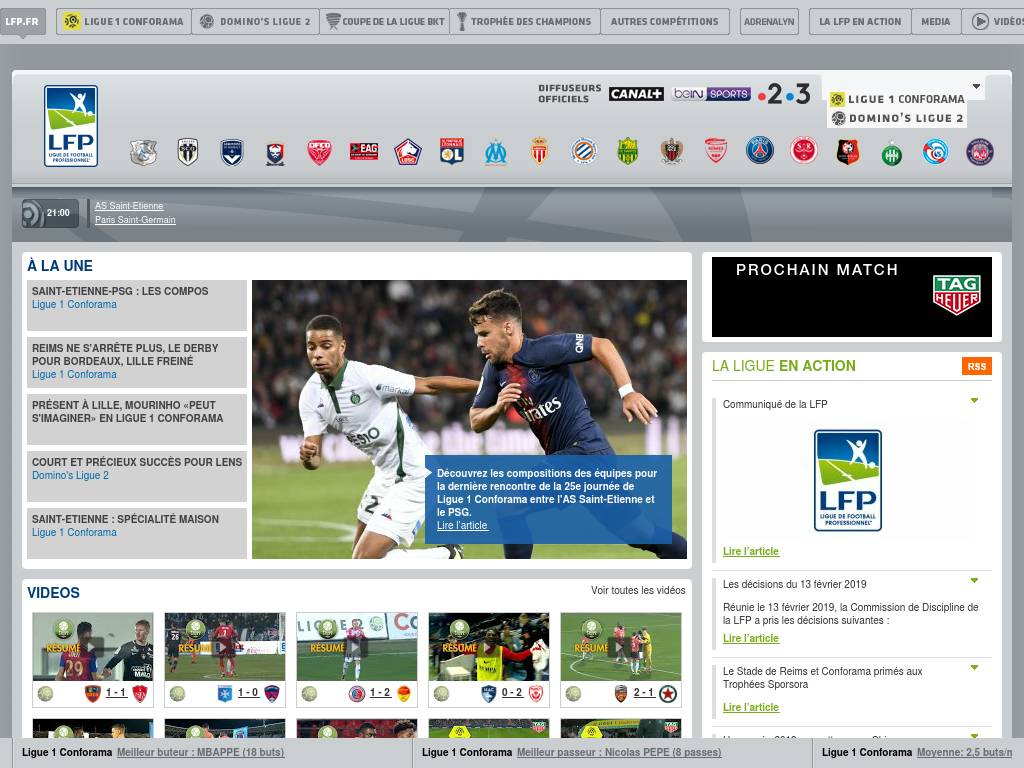Screen dimensions: 1024x768
Task: Click the AS Monaco club crest
Action: pyautogui.click(x=540, y=151)
